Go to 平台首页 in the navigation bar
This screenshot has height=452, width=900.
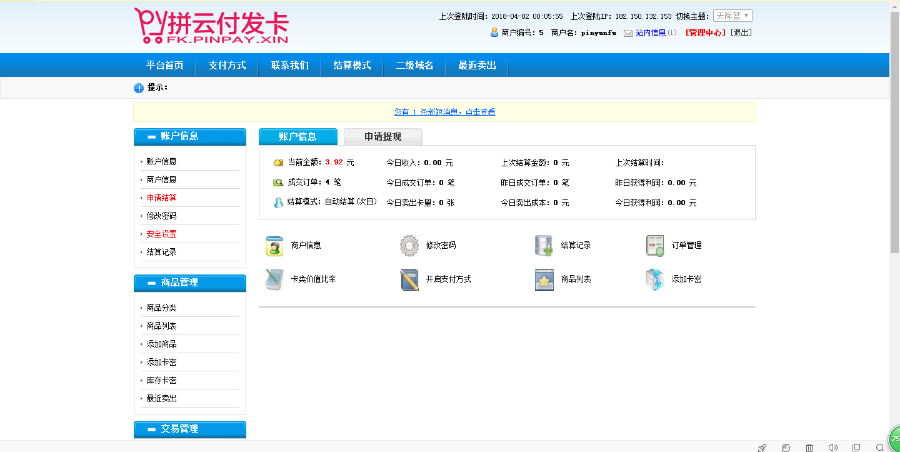(165, 65)
